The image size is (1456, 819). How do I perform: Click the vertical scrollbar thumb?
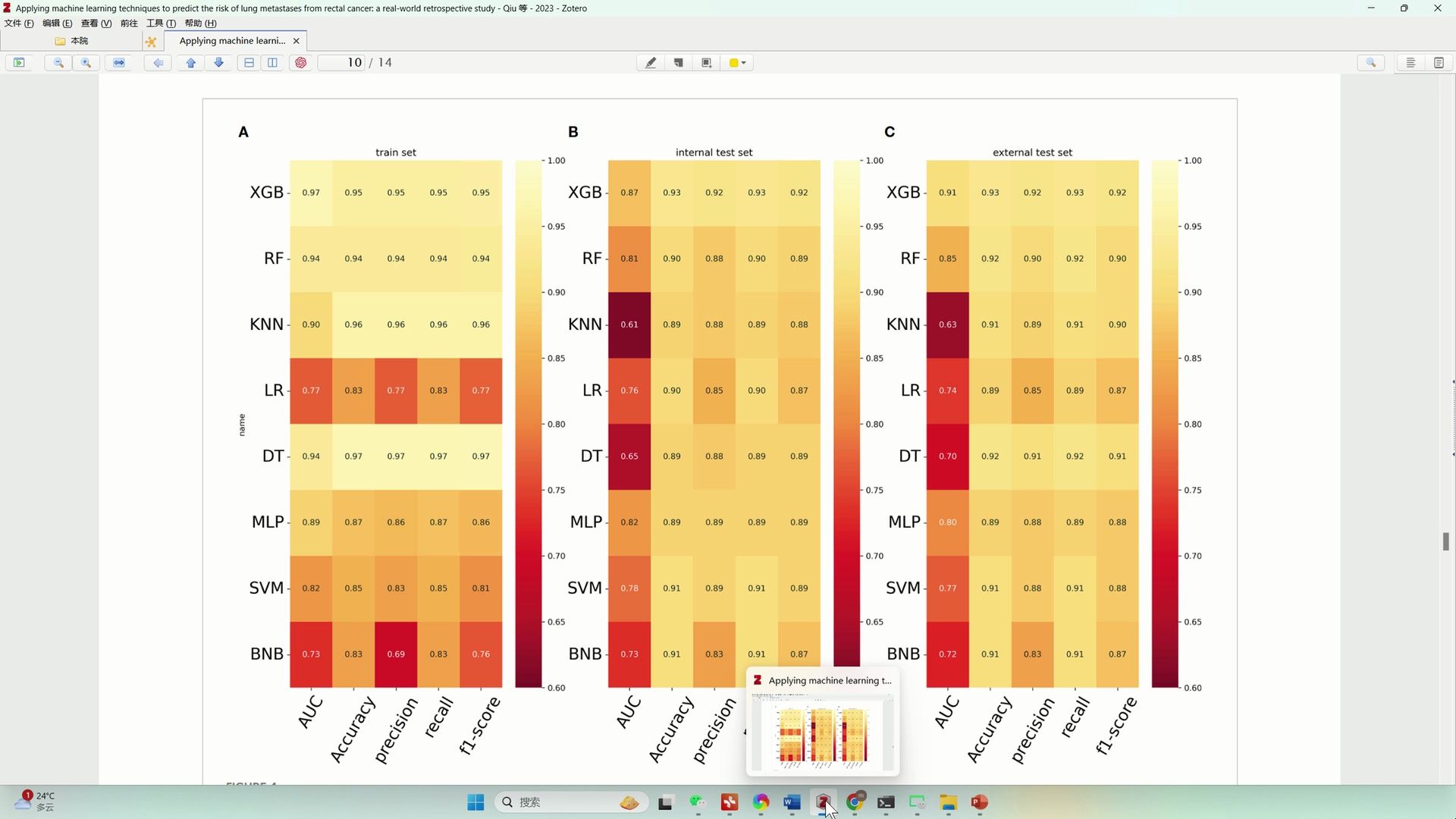click(x=1446, y=541)
